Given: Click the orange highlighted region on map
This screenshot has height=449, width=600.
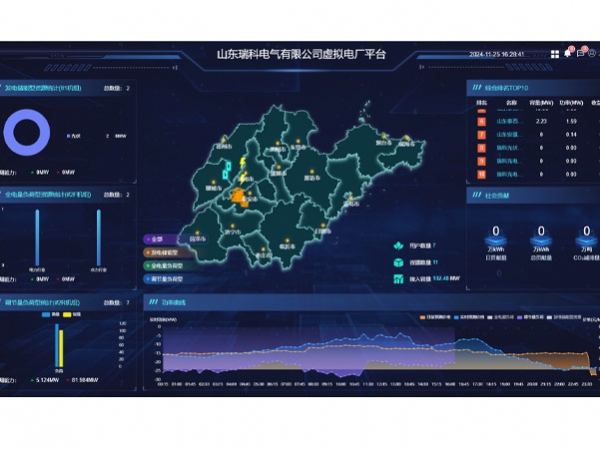Looking at the screenshot, I should click(240, 197).
